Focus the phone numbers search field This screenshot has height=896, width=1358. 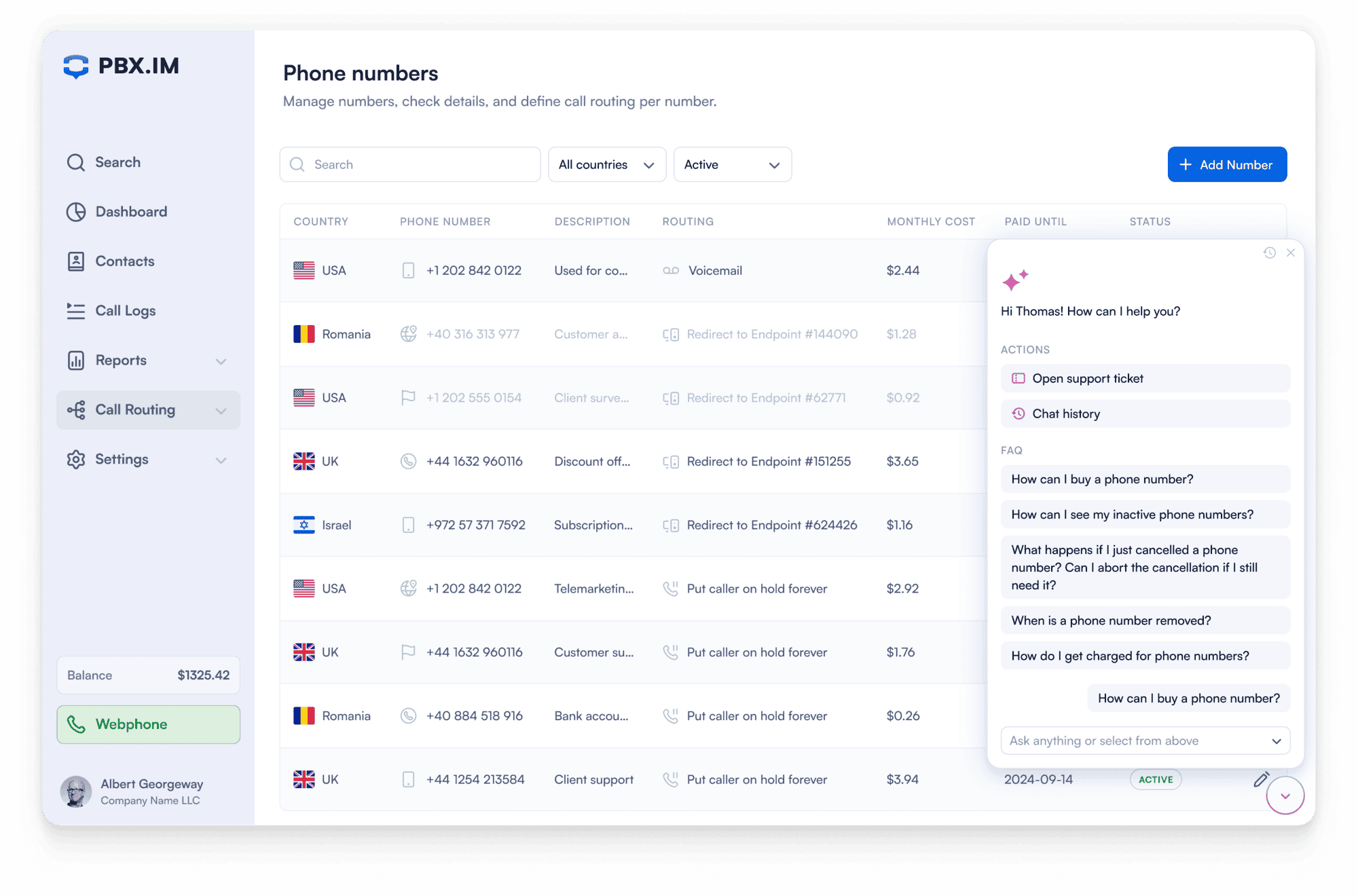[410, 164]
